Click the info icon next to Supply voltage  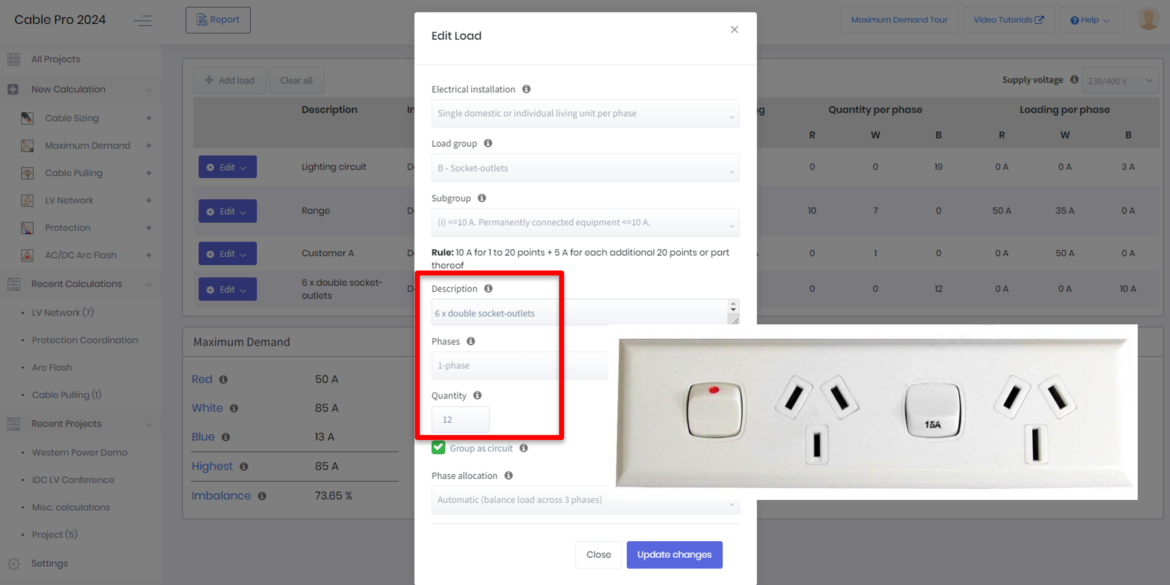click(x=1074, y=80)
